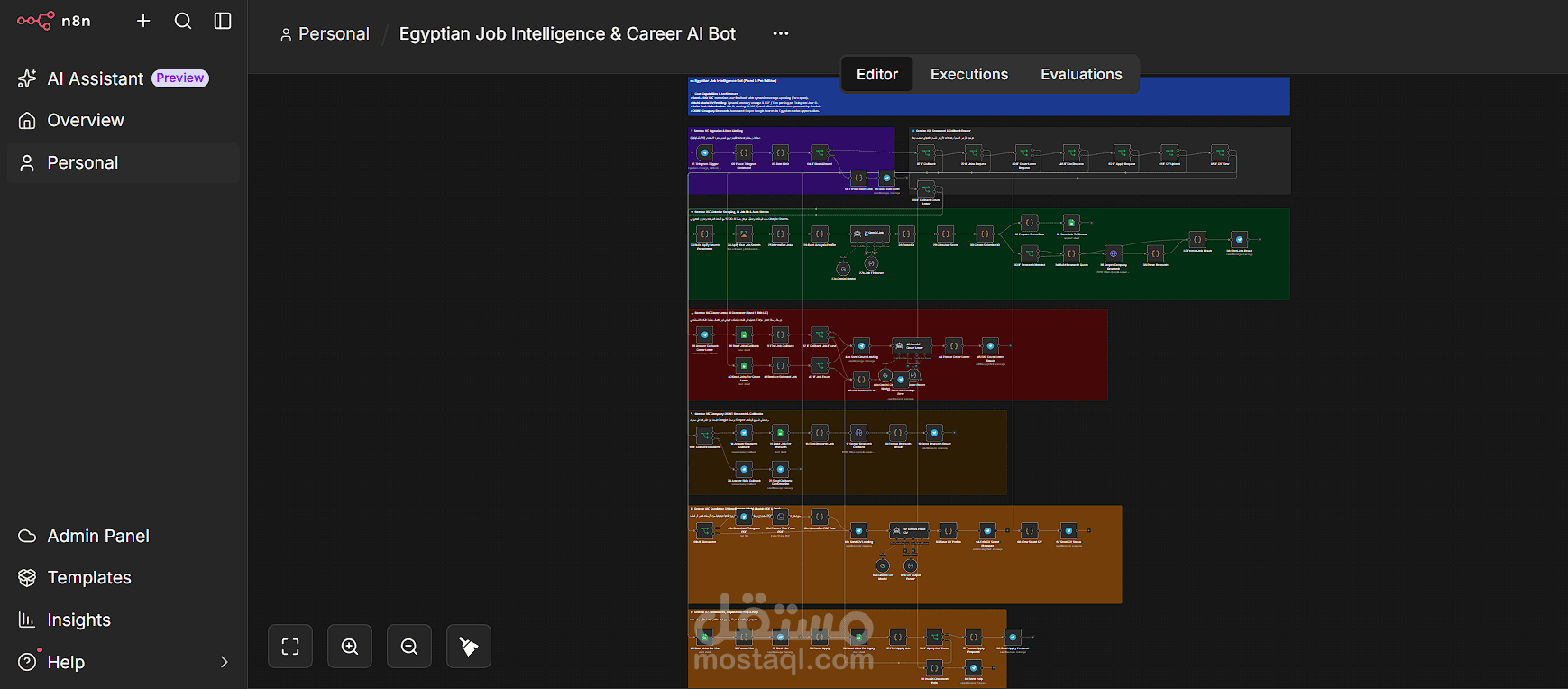The width and height of the screenshot is (1568, 689).
Task: Click the Overview home icon
Action: [27, 120]
